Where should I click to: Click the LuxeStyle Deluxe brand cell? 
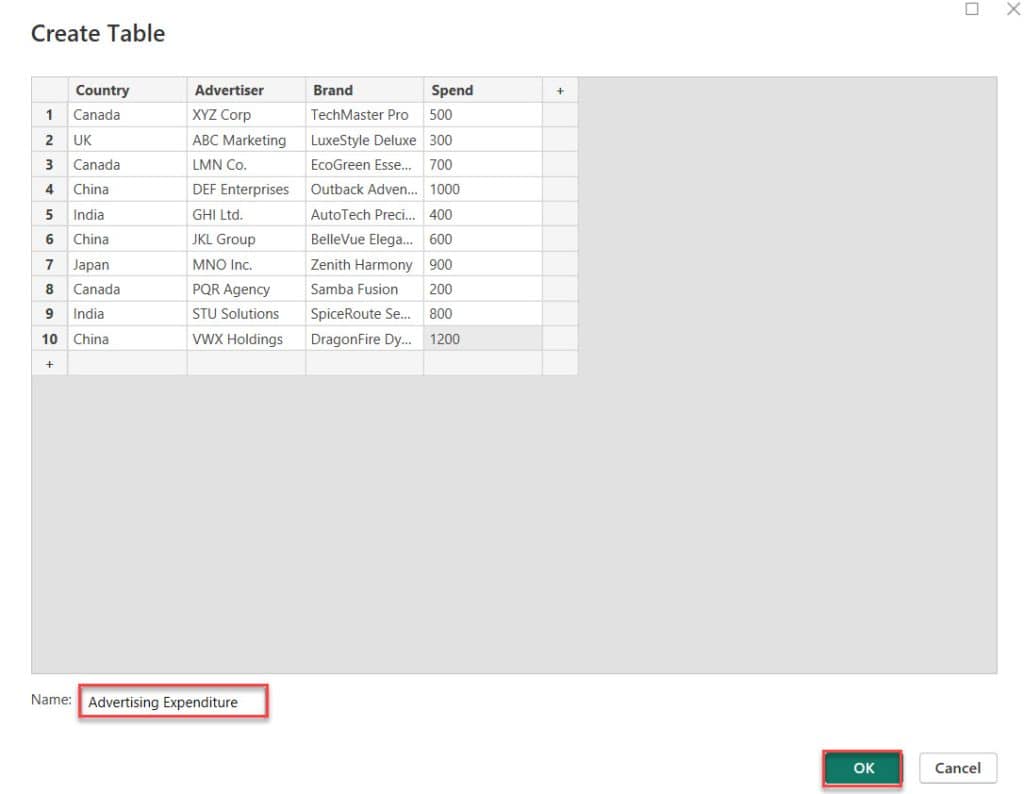(x=364, y=140)
